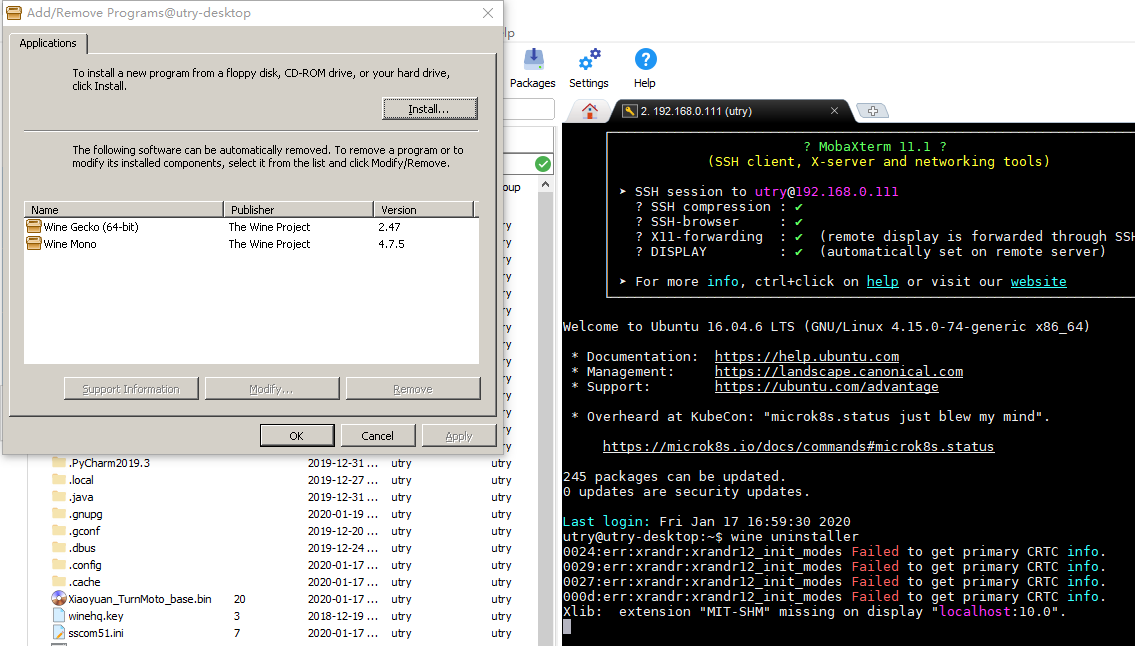Select the sscom51.ini file
The width and height of the screenshot is (1135, 646).
tap(96, 633)
